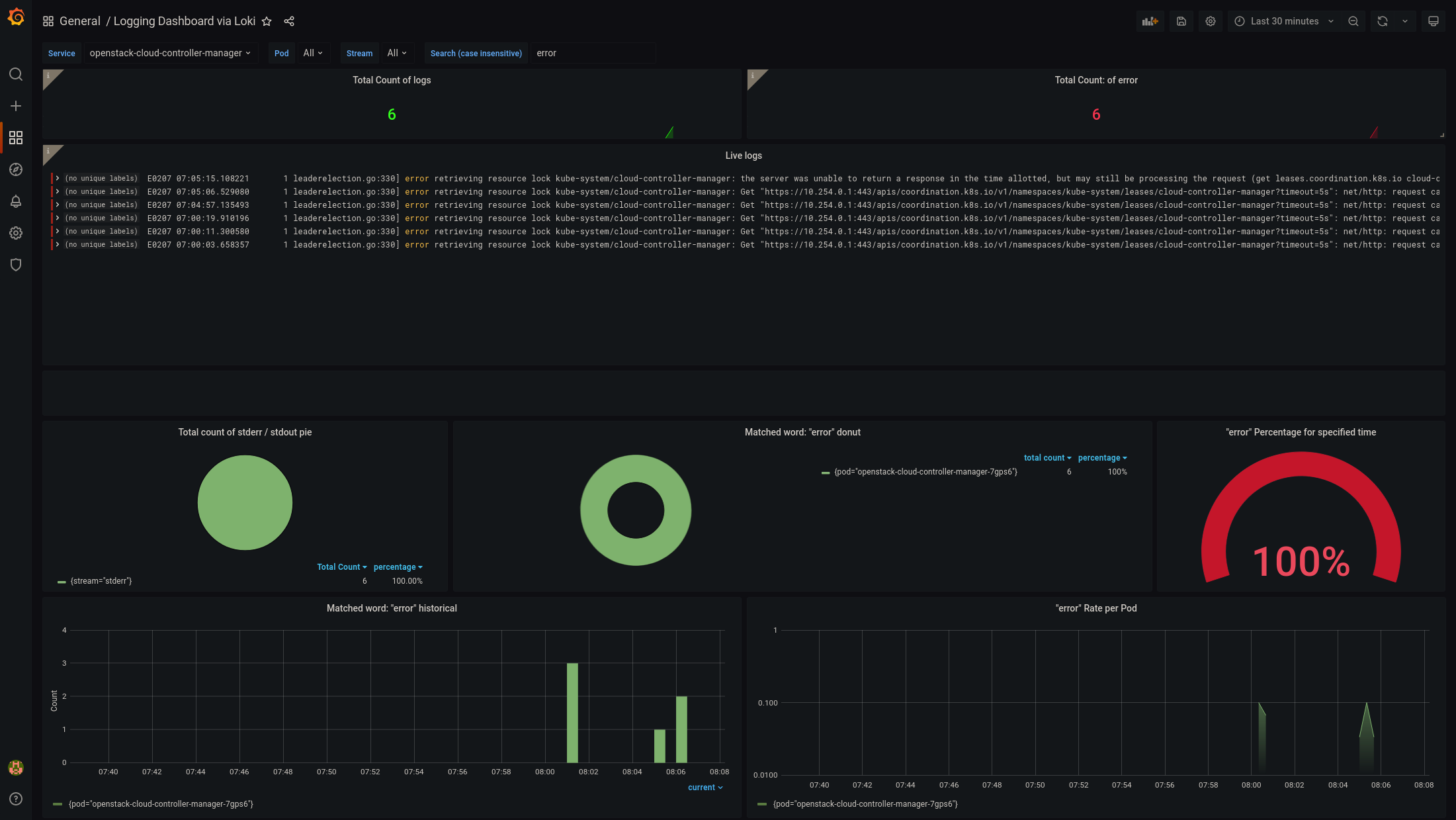Click the search text field containing error
The width and height of the screenshot is (1456, 820).
coord(592,53)
